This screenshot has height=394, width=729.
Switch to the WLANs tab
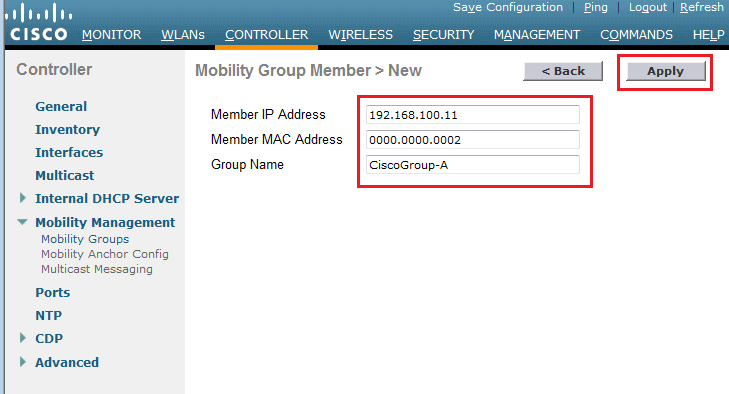point(183,35)
